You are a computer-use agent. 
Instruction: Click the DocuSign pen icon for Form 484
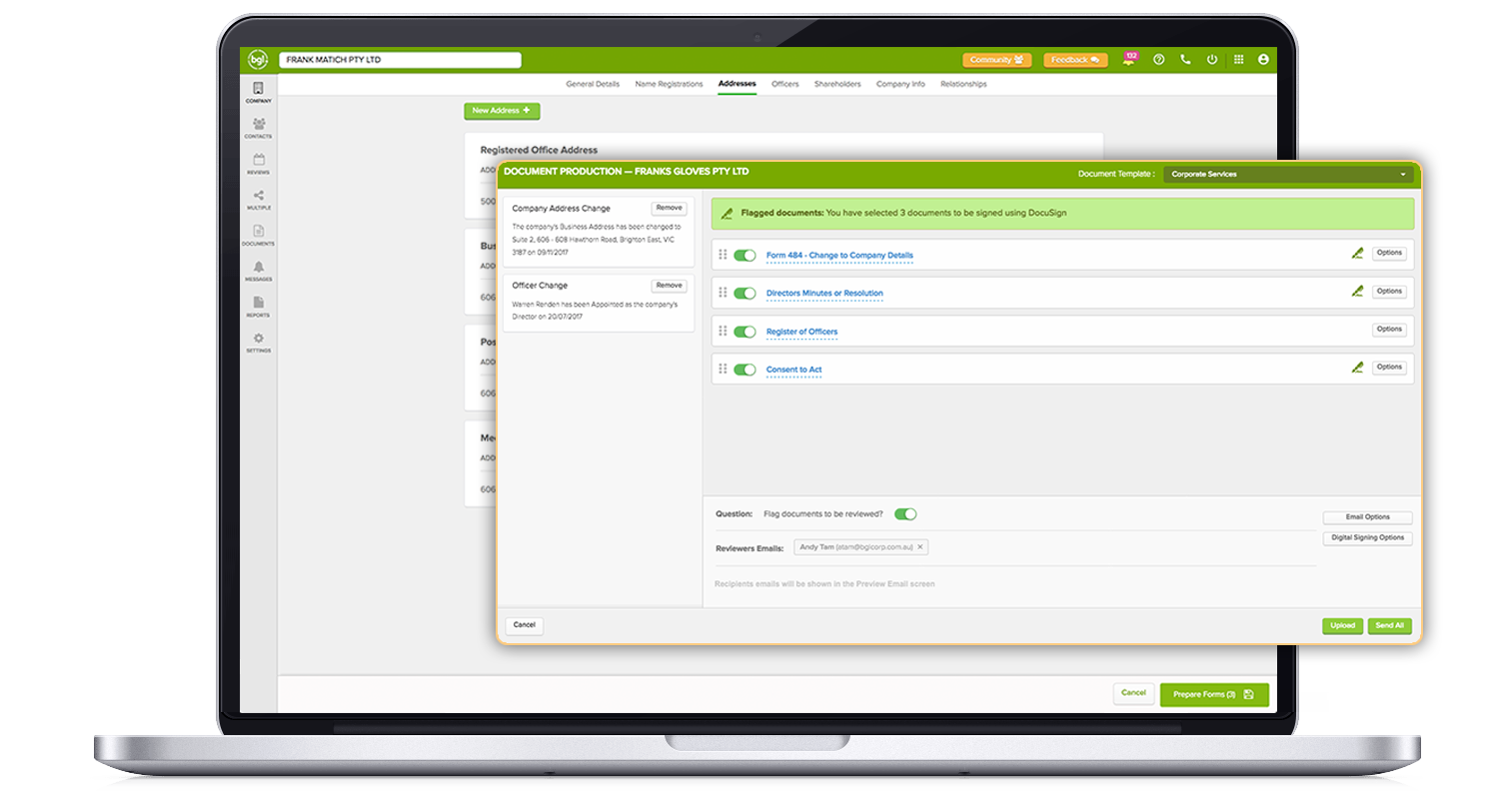coord(1356,254)
